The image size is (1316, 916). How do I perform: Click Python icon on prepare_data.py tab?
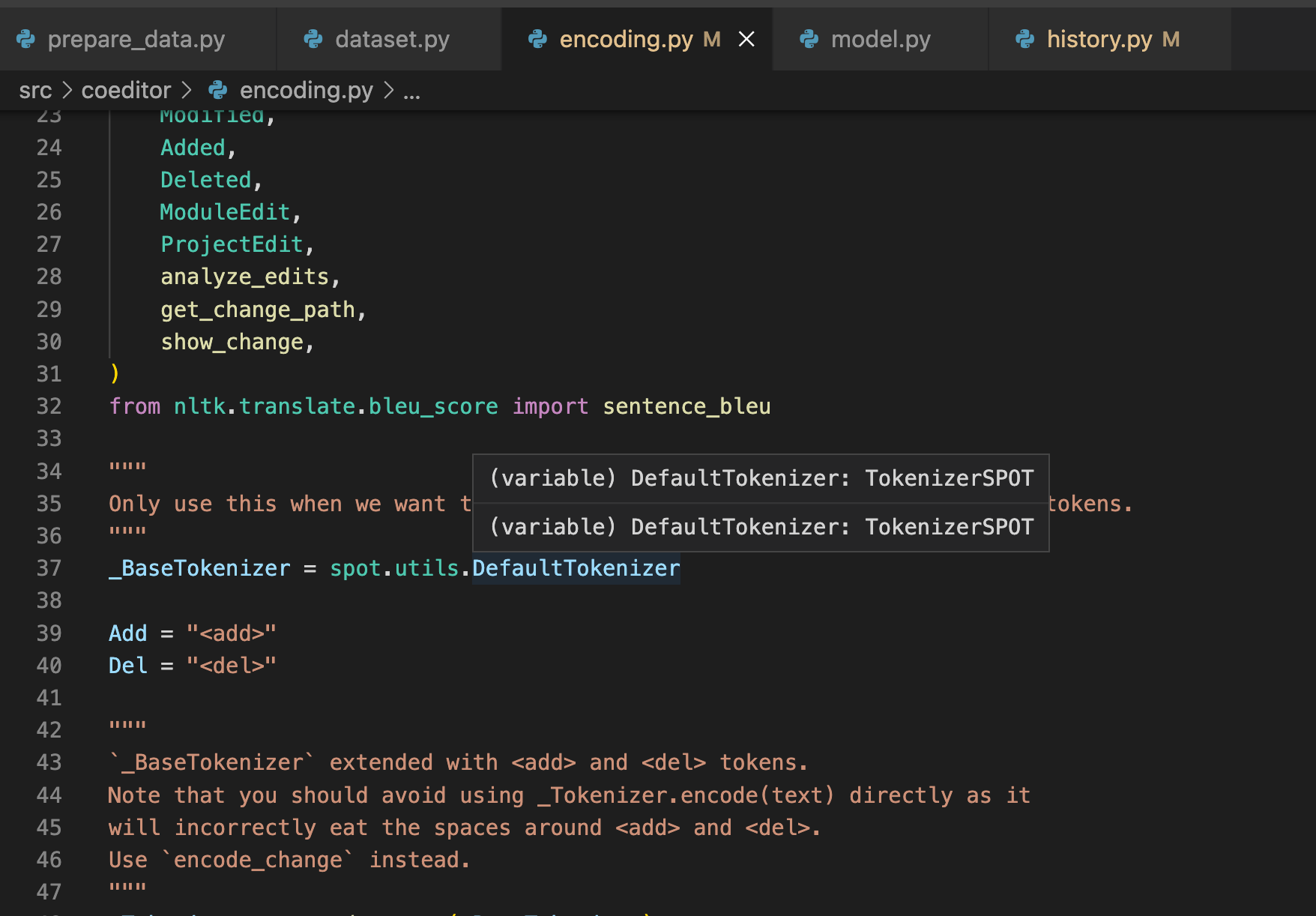tap(26, 39)
